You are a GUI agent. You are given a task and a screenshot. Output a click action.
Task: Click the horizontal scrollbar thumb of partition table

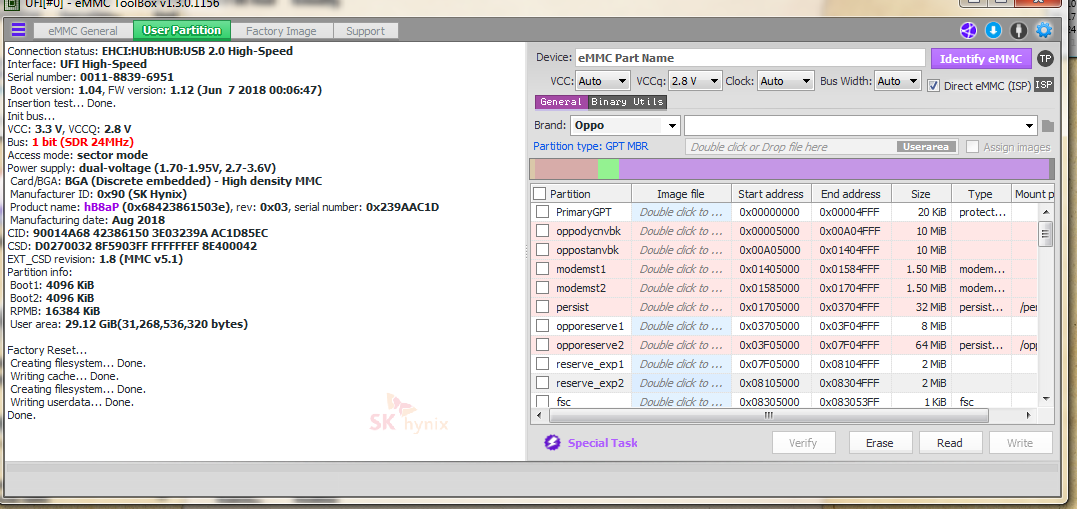(x=768, y=416)
